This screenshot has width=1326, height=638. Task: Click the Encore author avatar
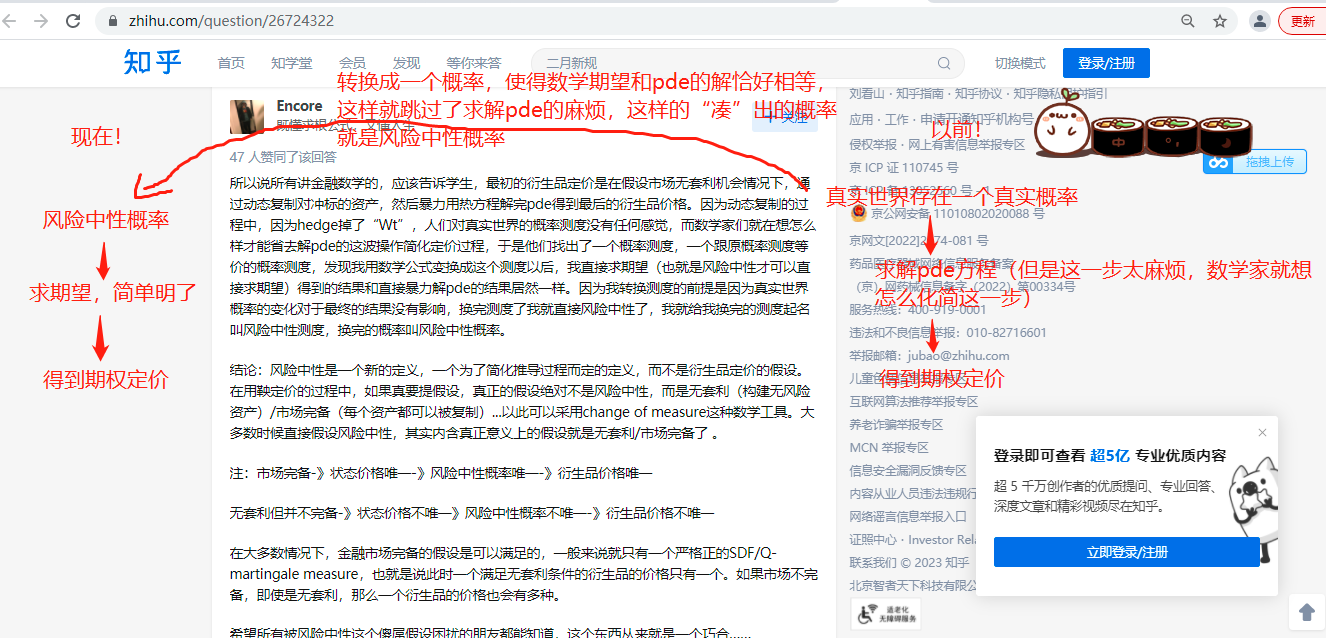[247, 116]
